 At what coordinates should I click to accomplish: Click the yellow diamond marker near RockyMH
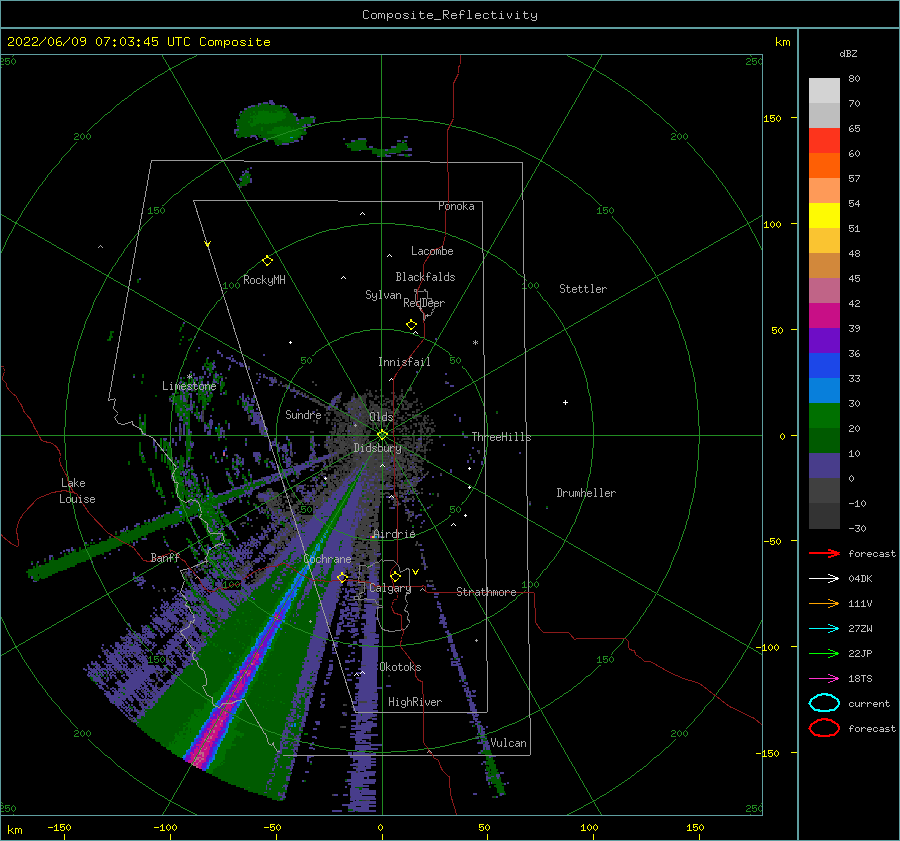click(267, 261)
